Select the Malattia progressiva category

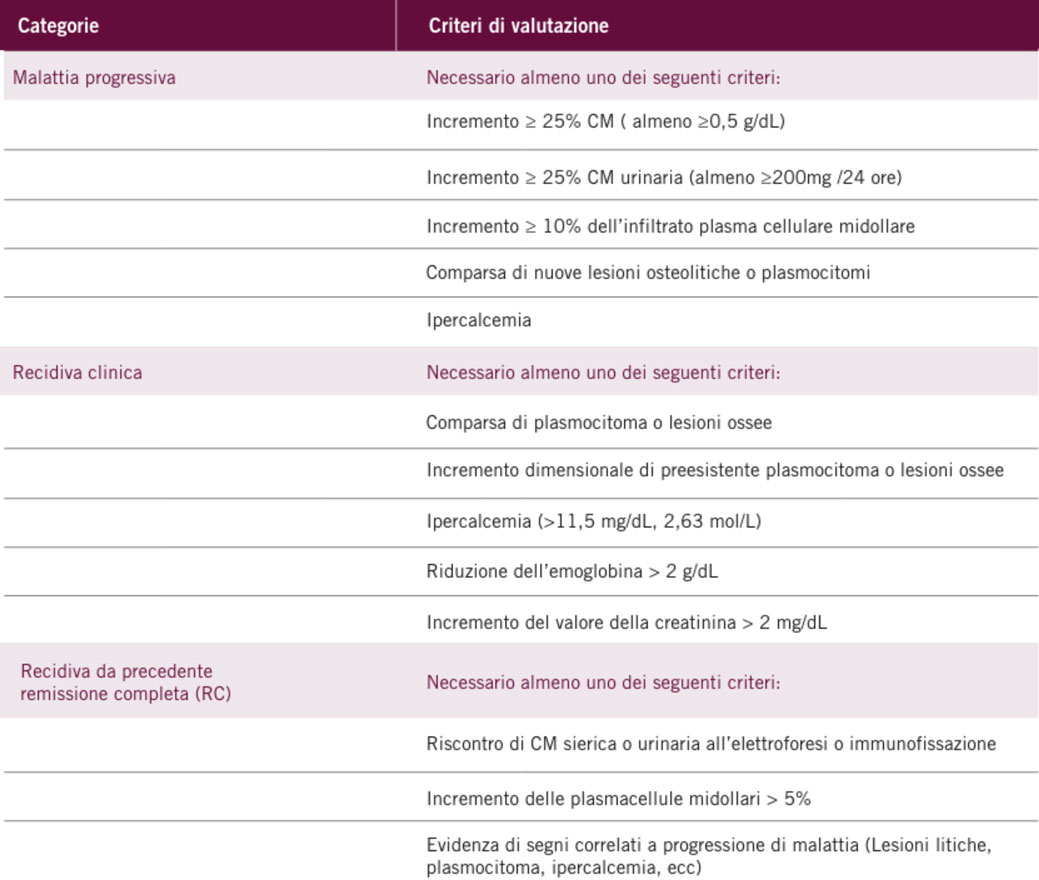94,78
